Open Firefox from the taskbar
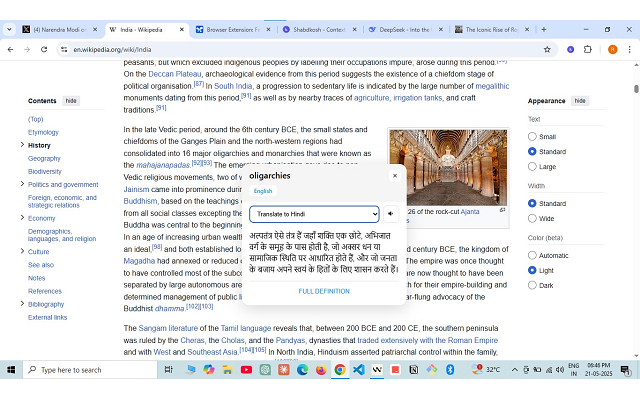This screenshot has height=400, width=640. pyautogui.click(x=321, y=370)
